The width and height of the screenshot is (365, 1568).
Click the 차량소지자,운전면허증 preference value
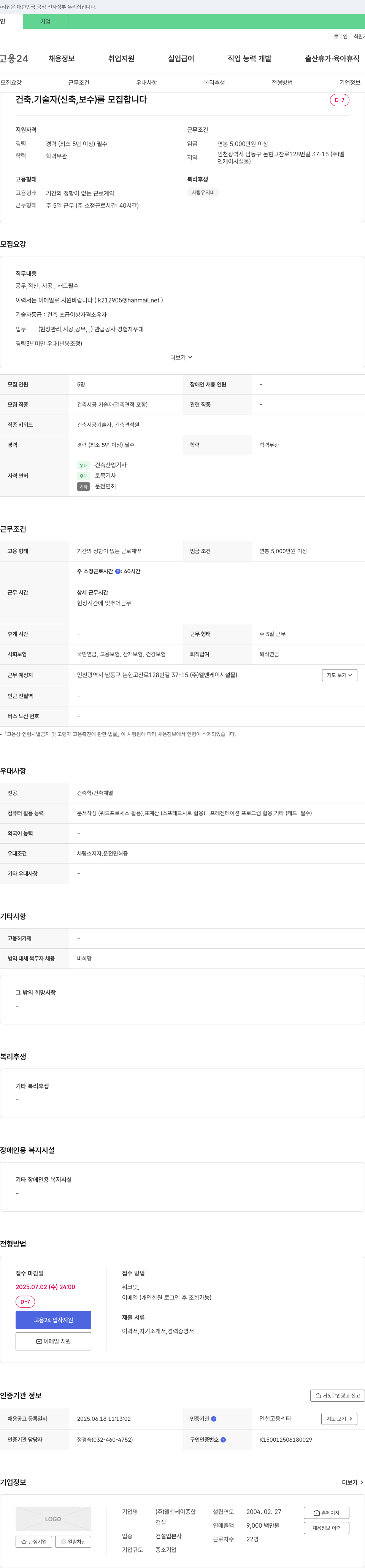[x=102, y=853]
